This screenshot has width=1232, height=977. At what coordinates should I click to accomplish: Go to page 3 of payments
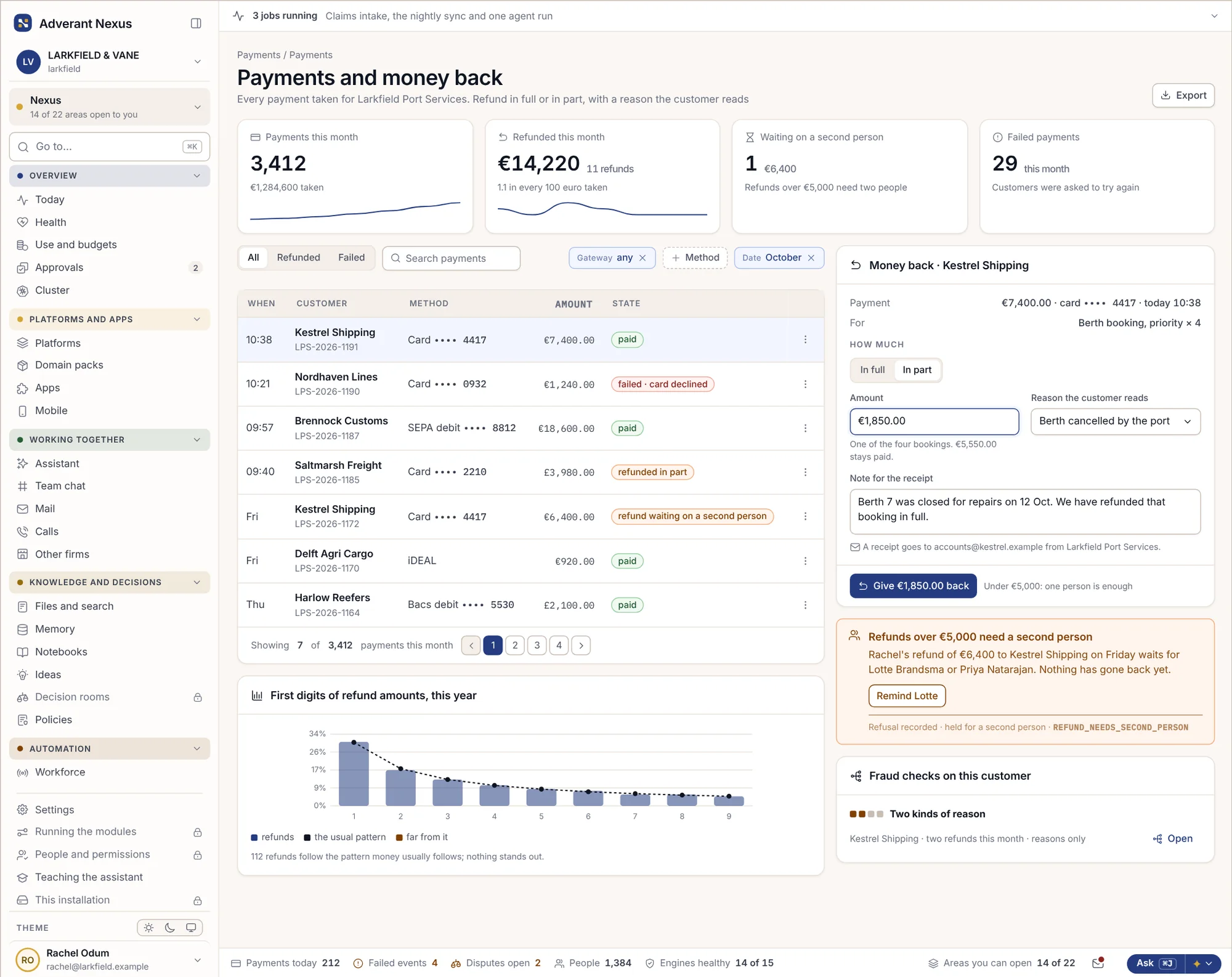(537, 646)
